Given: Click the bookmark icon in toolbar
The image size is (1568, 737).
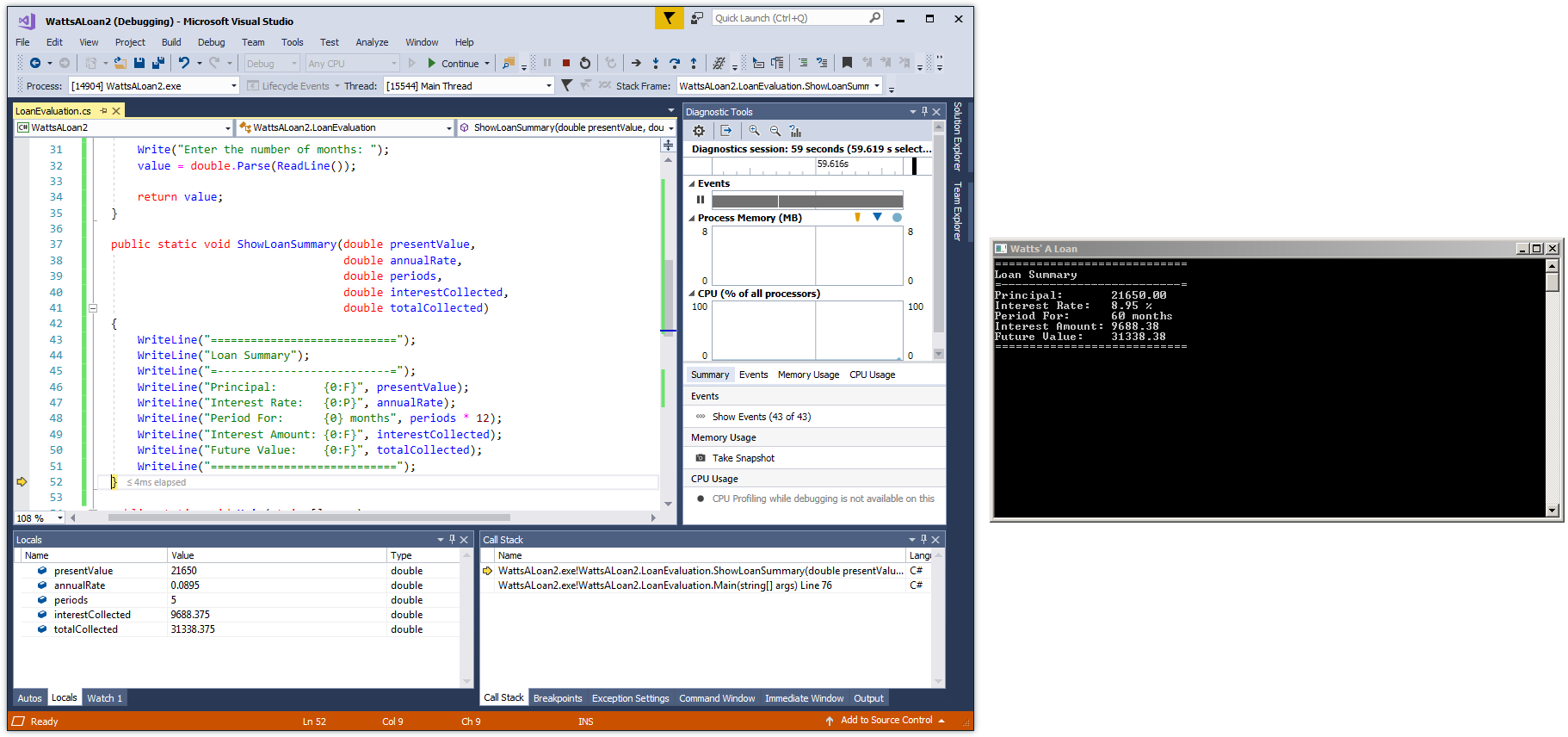Looking at the screenshot, I should [x=847, y=63].
